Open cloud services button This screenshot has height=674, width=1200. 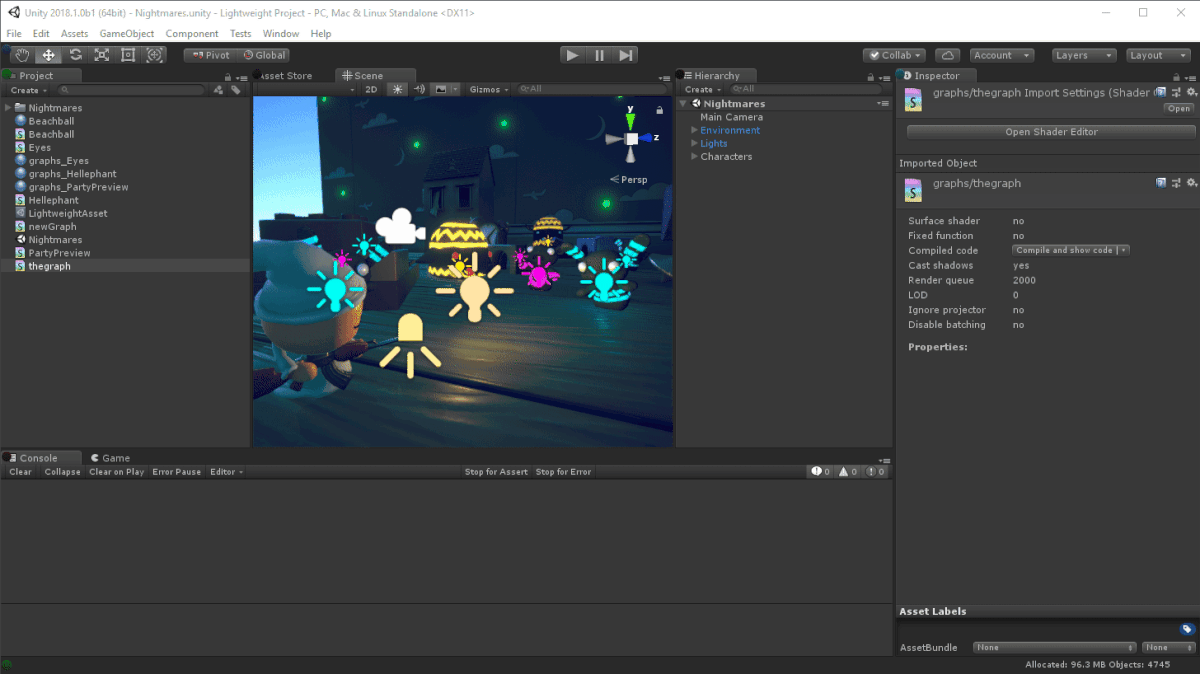click(948, 55)
